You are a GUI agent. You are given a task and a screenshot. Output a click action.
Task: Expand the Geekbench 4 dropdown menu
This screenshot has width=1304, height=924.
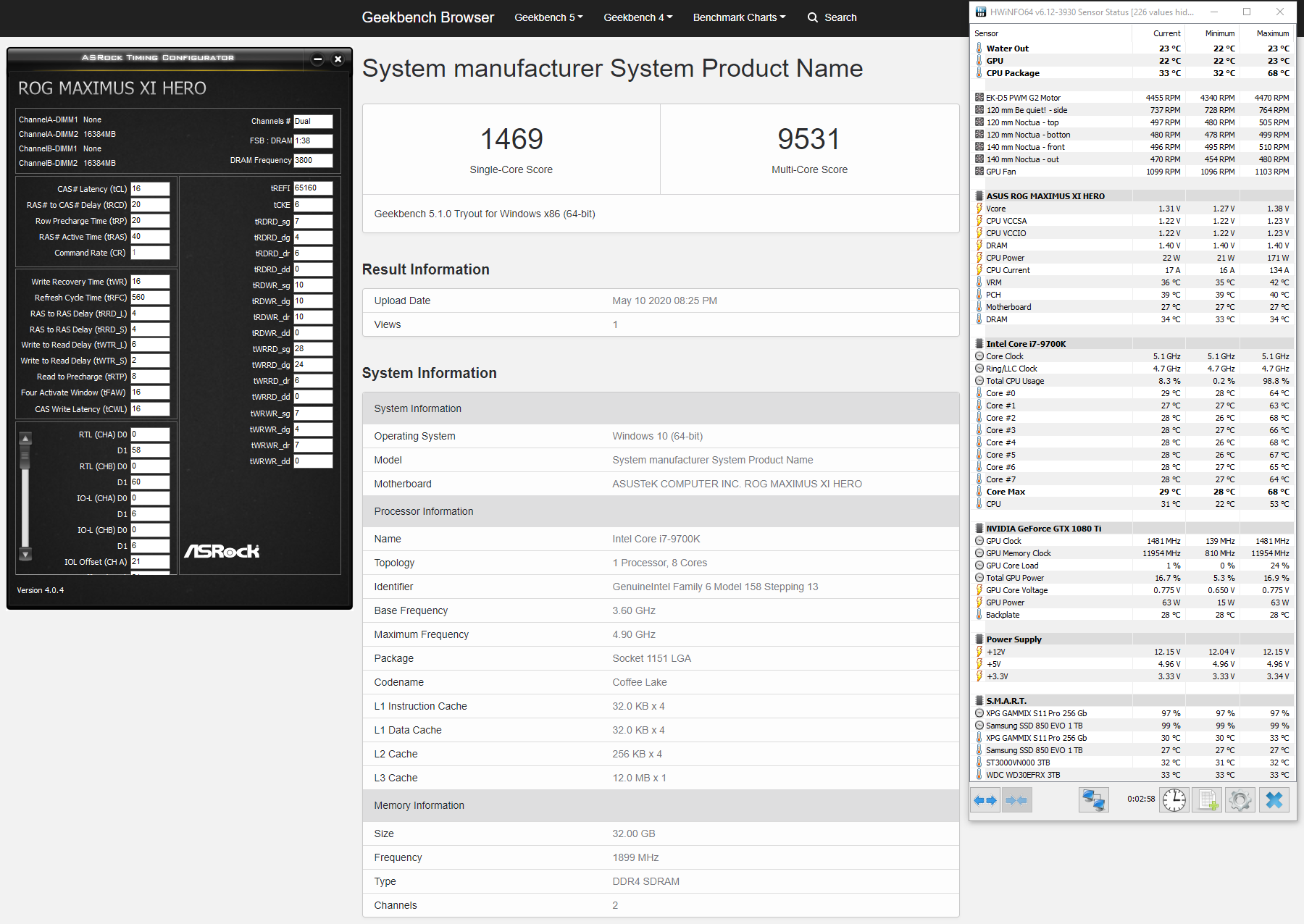[638, 17]
